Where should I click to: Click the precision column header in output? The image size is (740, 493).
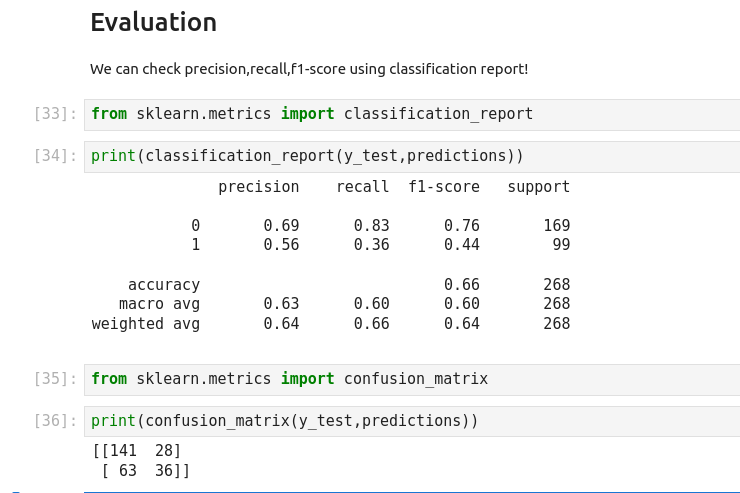(x=258, y=187)
